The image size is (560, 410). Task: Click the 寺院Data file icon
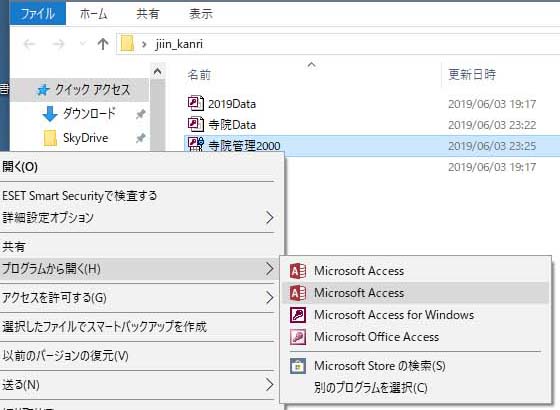[196, 124]
